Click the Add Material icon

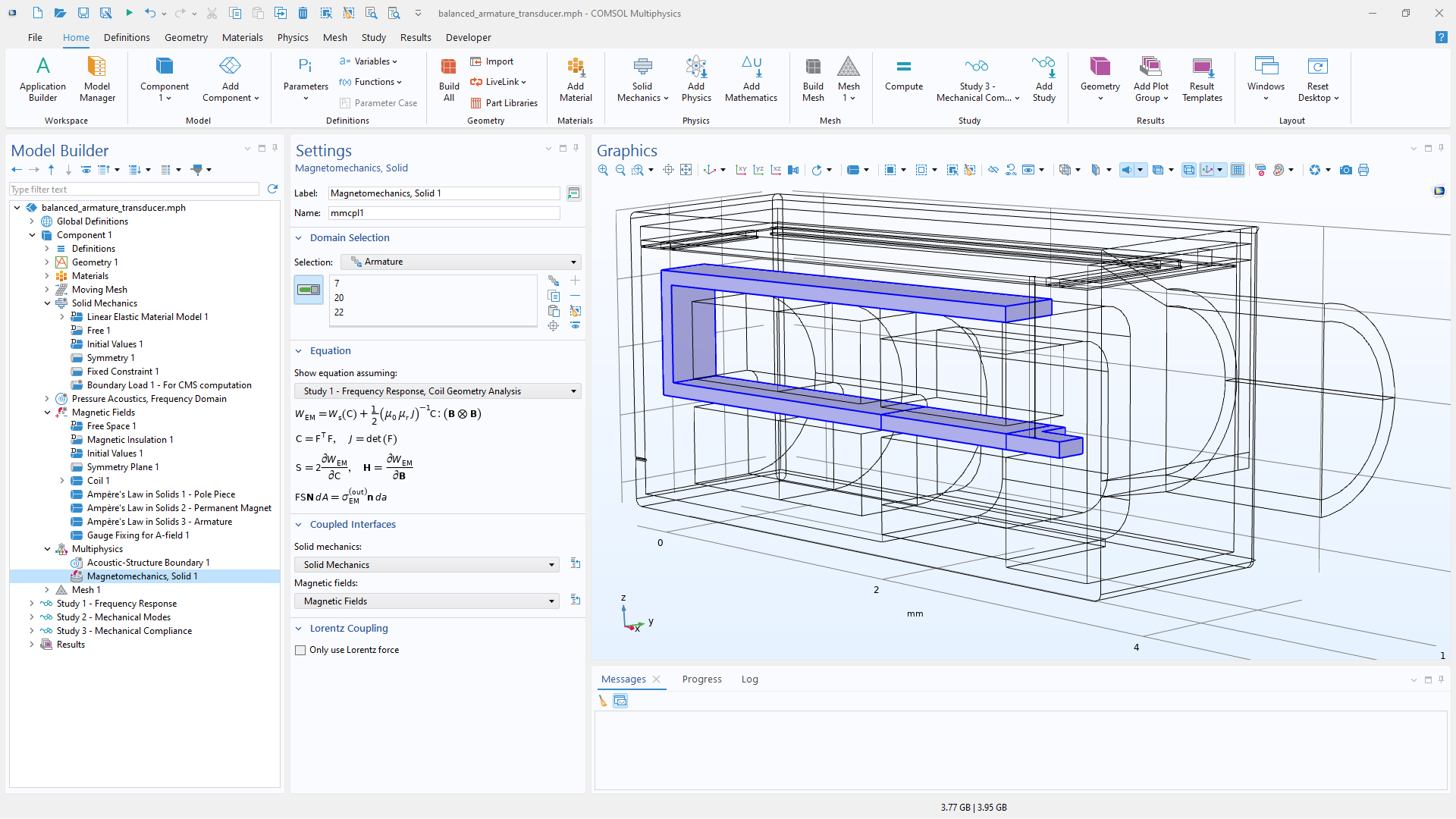tap(575, 78)
